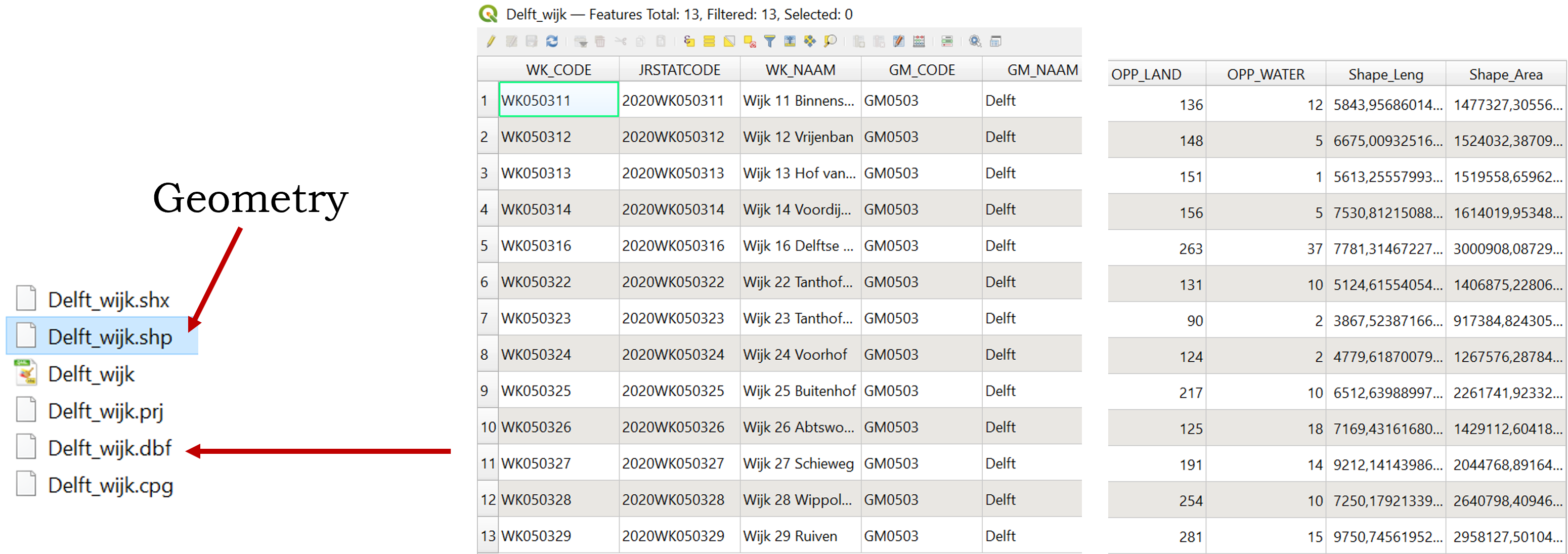Open the field calculator abacus icon
Screen dimensions: 1568x554
(919, 41)
